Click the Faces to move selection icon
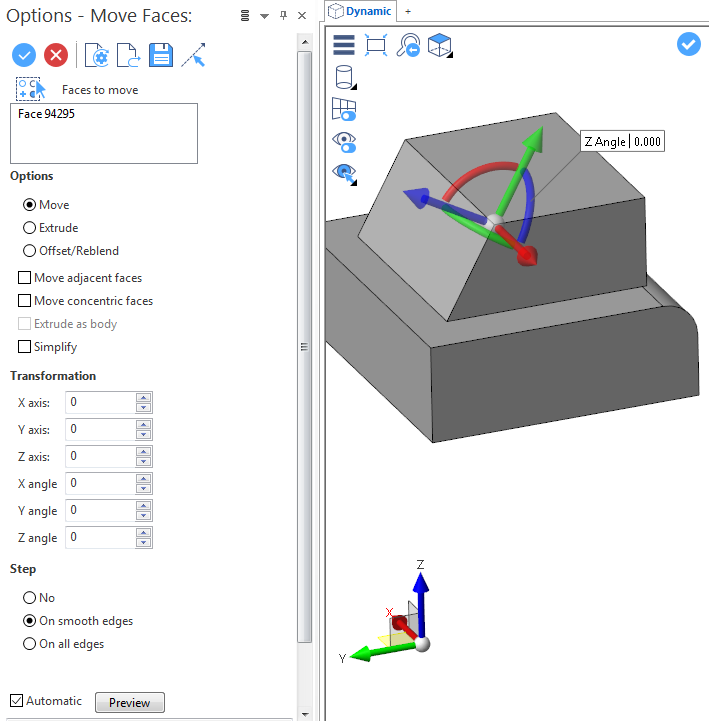709x721 pixels. point(31,89)
